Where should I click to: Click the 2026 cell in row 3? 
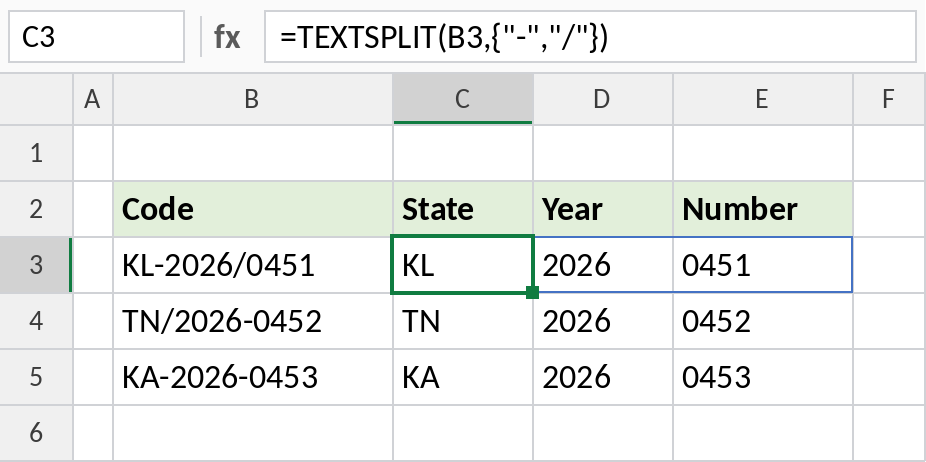click(x=603, y=265)
